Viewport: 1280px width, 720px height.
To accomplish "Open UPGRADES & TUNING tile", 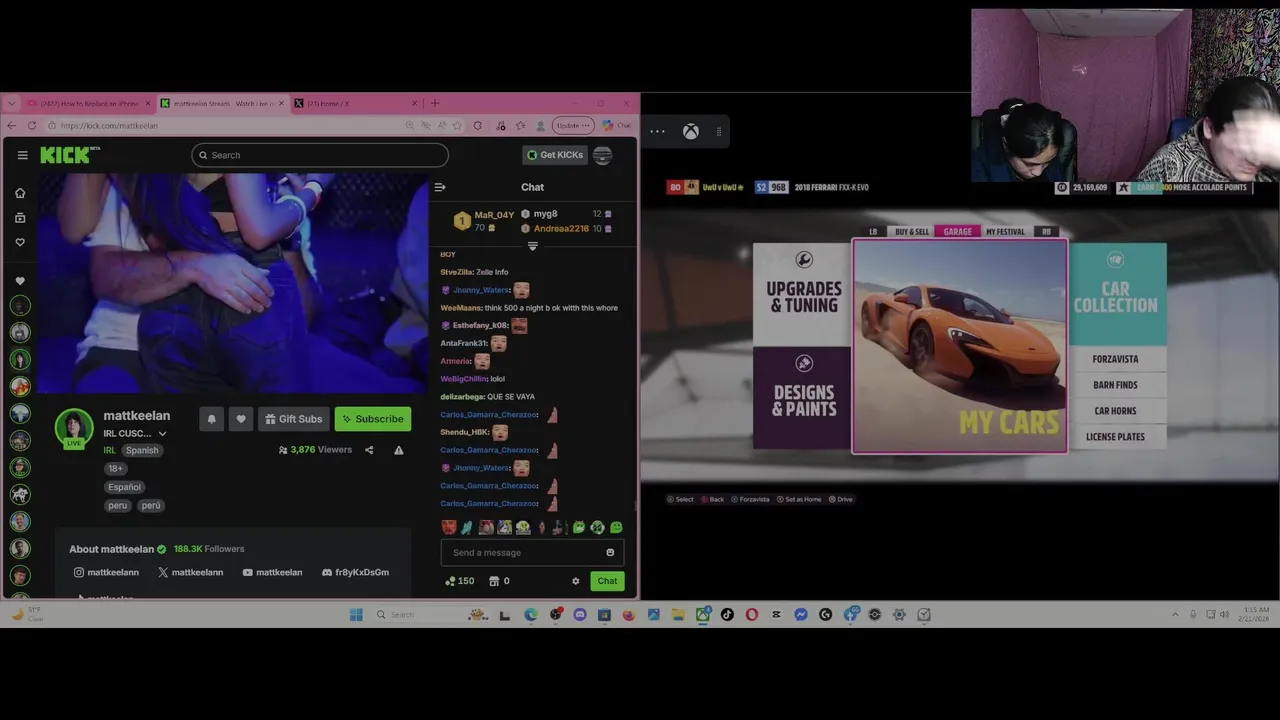I will click(802, 294).
